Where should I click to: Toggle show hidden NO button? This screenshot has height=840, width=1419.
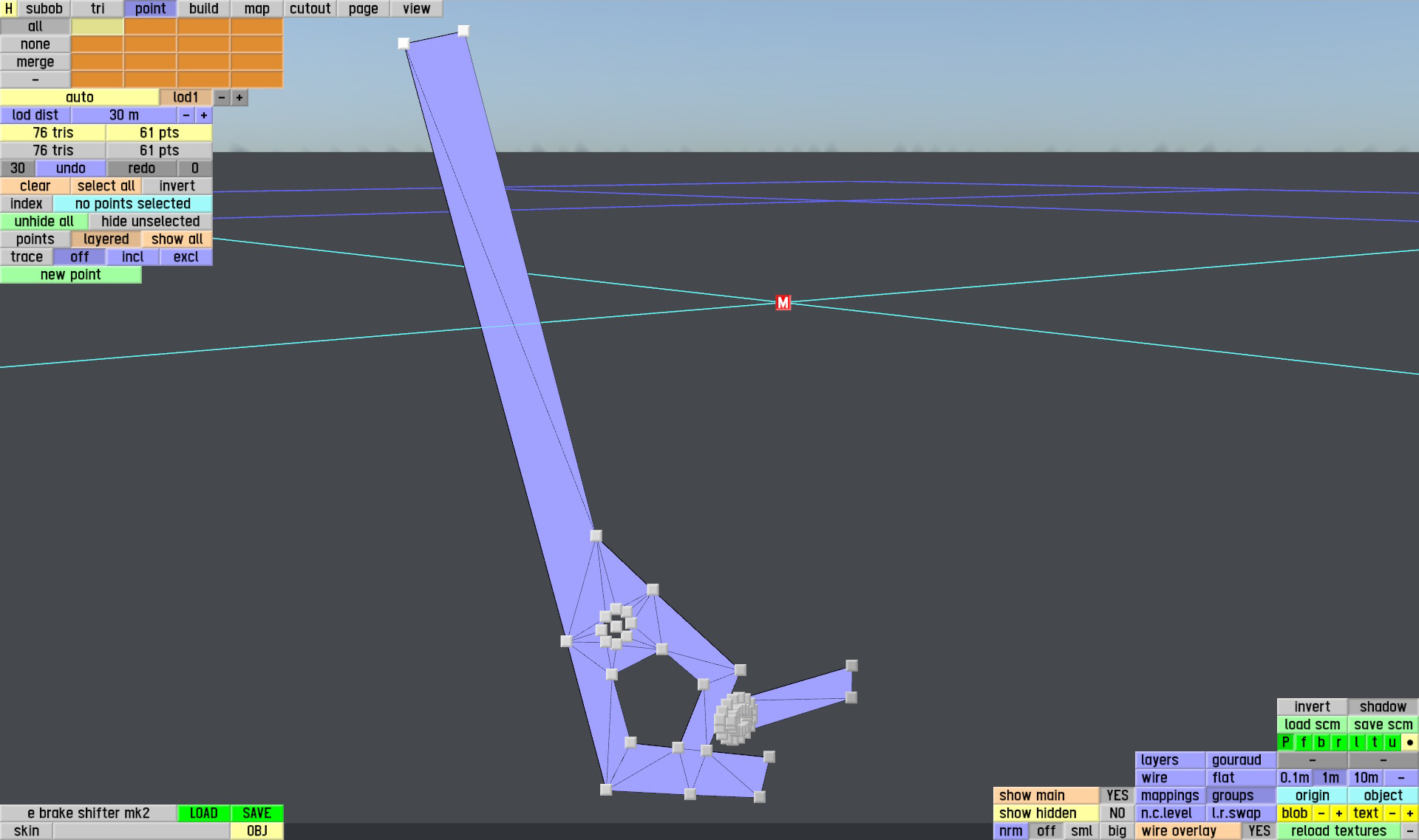pyautogui.click(x=1117, y=813)
